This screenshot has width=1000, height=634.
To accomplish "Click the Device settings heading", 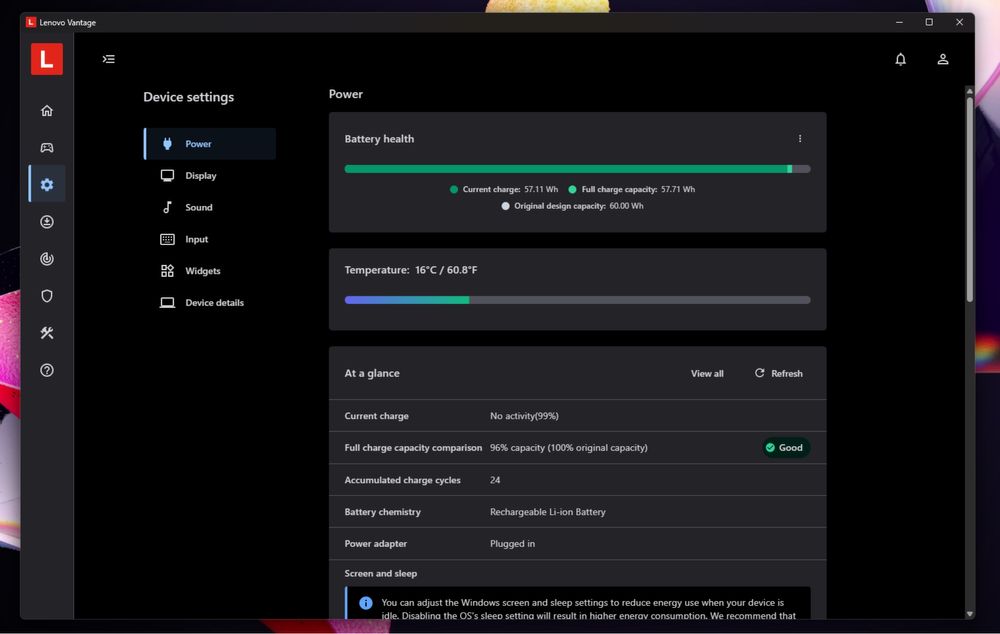I will 188,97.
